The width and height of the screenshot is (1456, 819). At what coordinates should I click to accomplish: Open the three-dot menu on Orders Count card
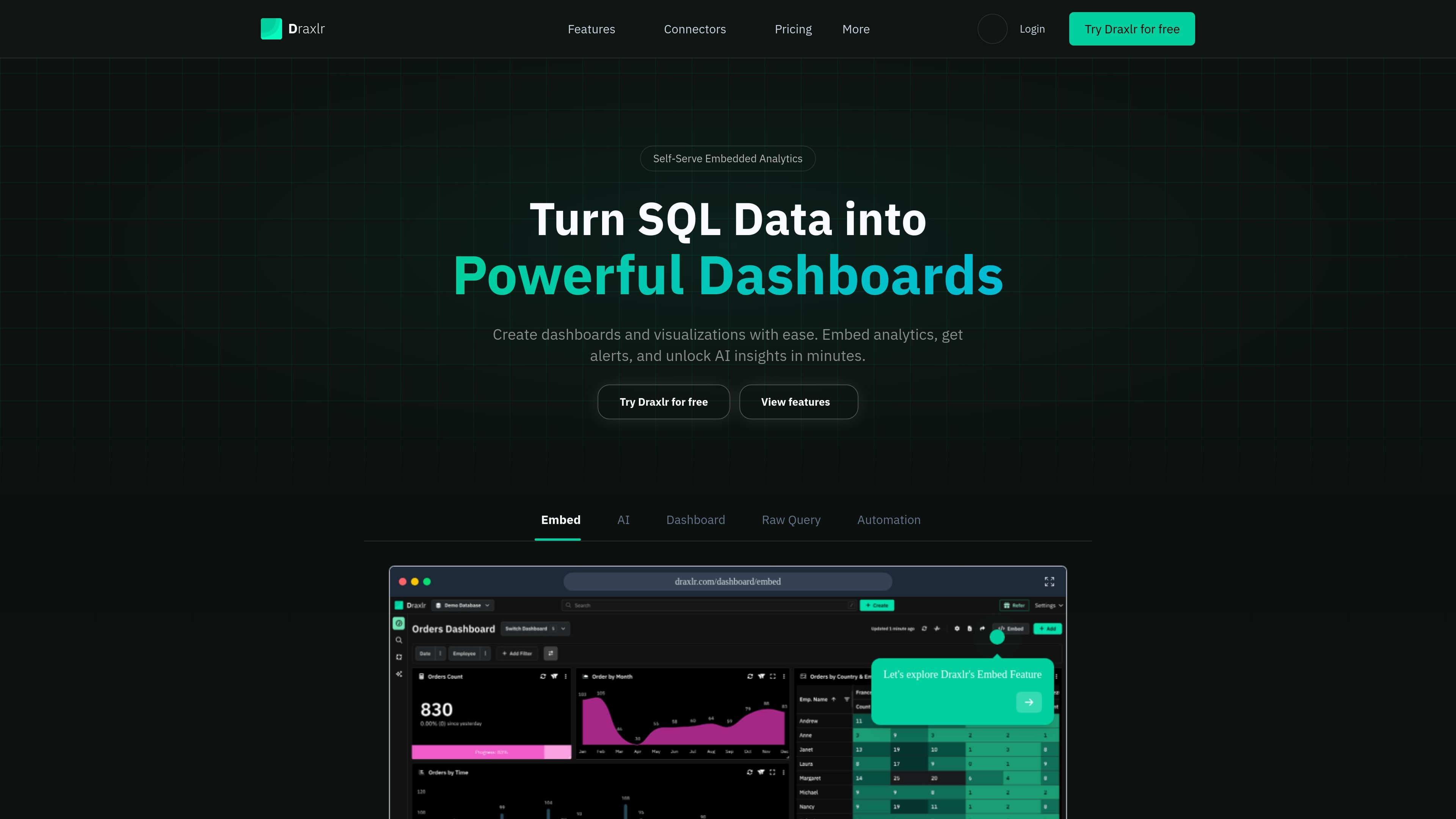click(565, 676)
